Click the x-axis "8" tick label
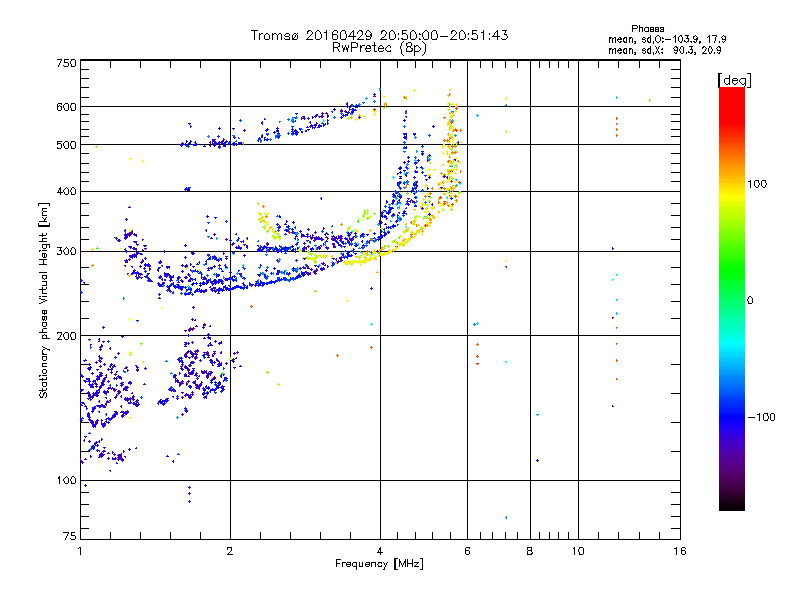 pyautogui.click(x=530, y=551)
